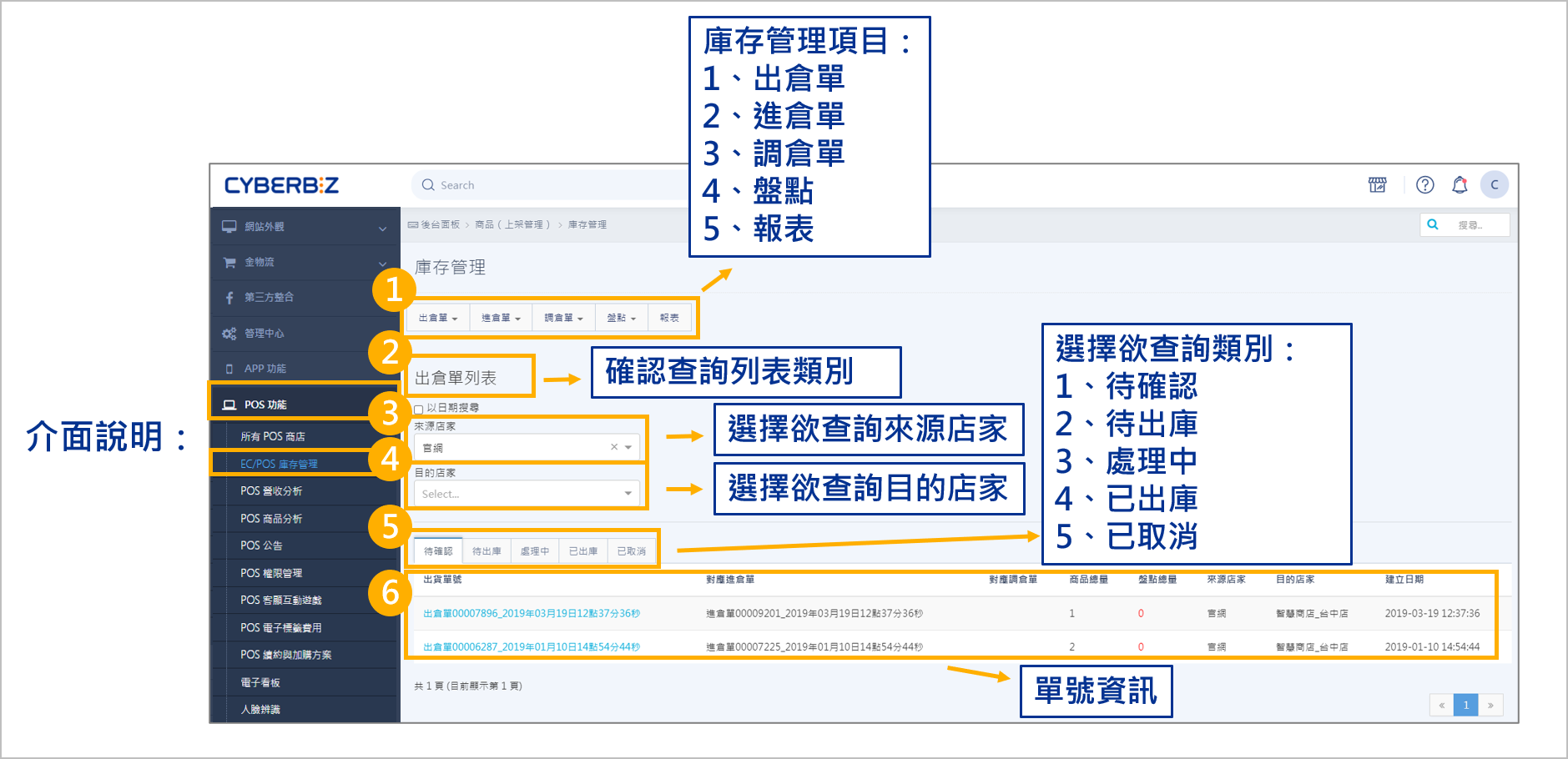This screenshot has width=1568, height=759.
Task: Go to 後台面板 breadcrumb link
Action: (441, 225)
